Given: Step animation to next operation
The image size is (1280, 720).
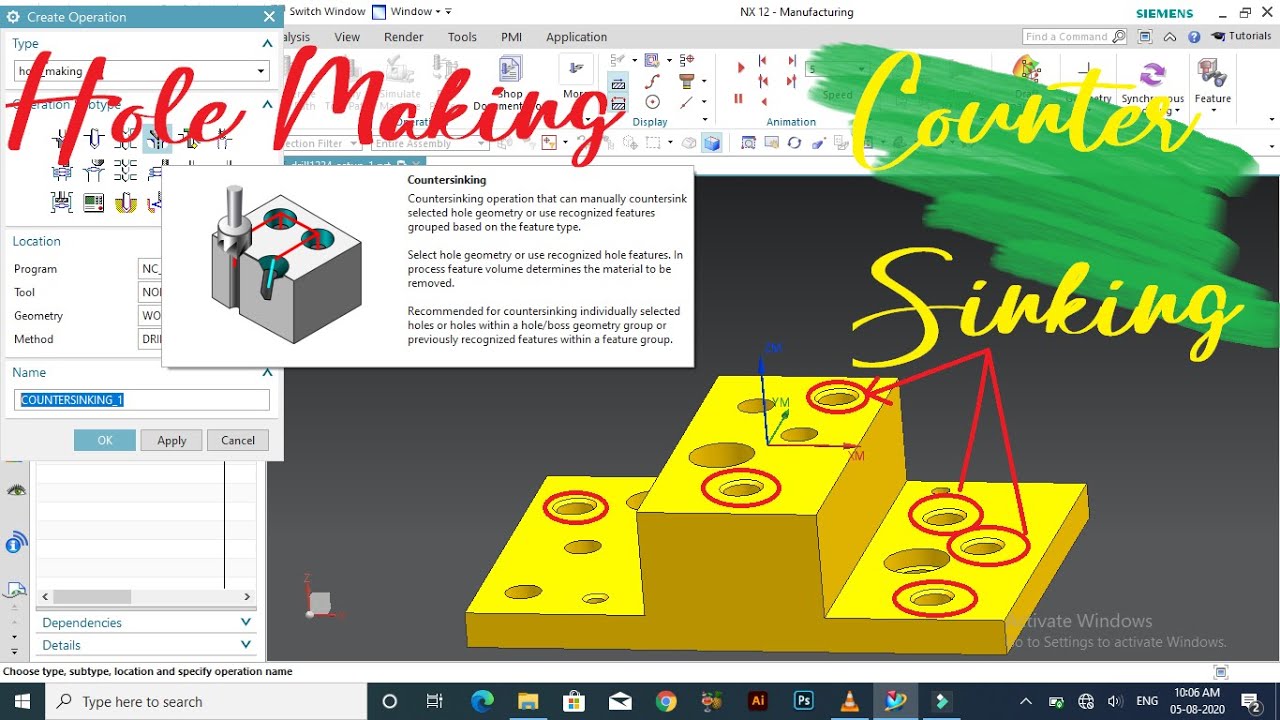Looking at the screenshot, I should (x=791, y=62).
